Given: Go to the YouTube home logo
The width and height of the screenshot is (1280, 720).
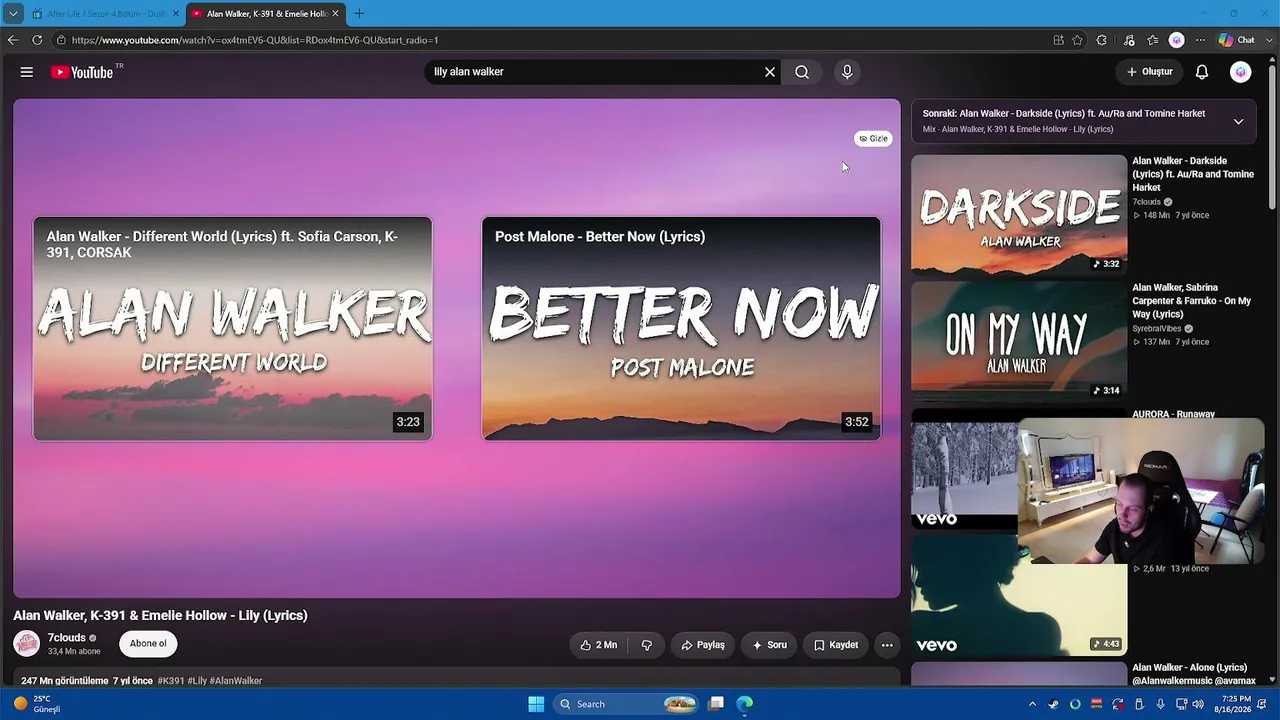Looking at the screenshot, I should coord(82,72).
